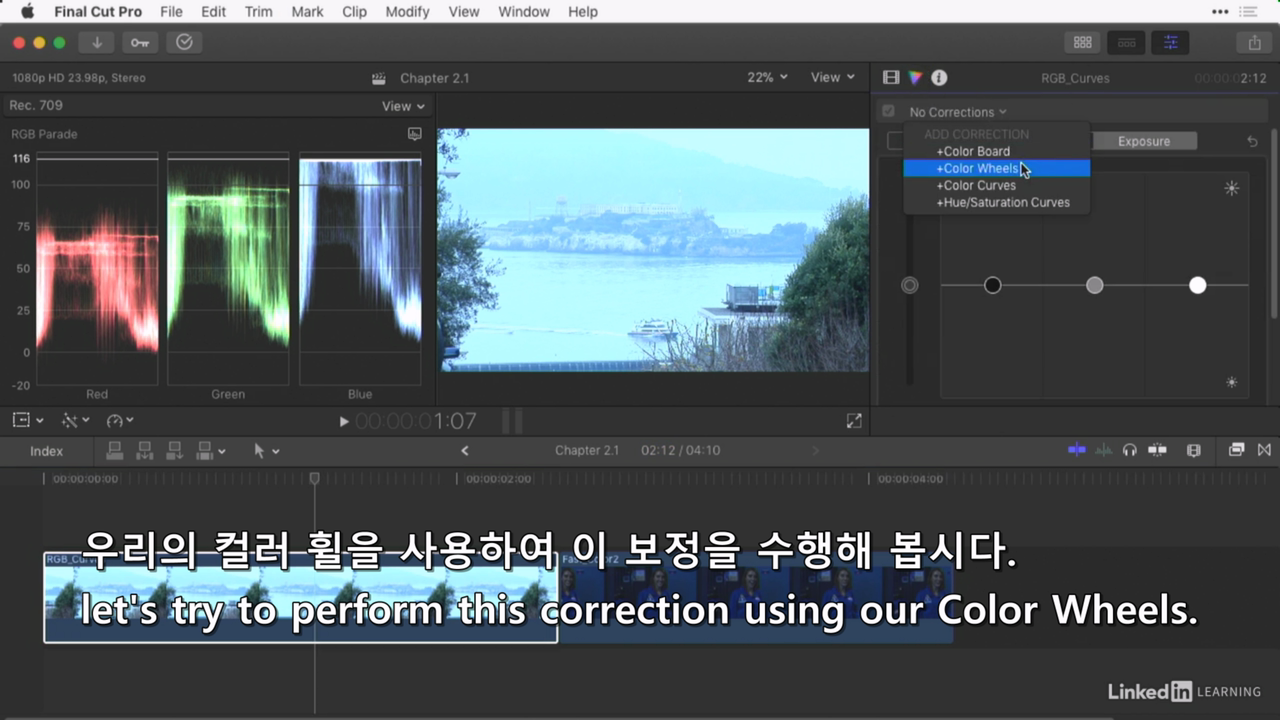The height and width of the screenshot is (720, 1280).
Task: Toggle the timeline layout button
Action: point(1126,42)
